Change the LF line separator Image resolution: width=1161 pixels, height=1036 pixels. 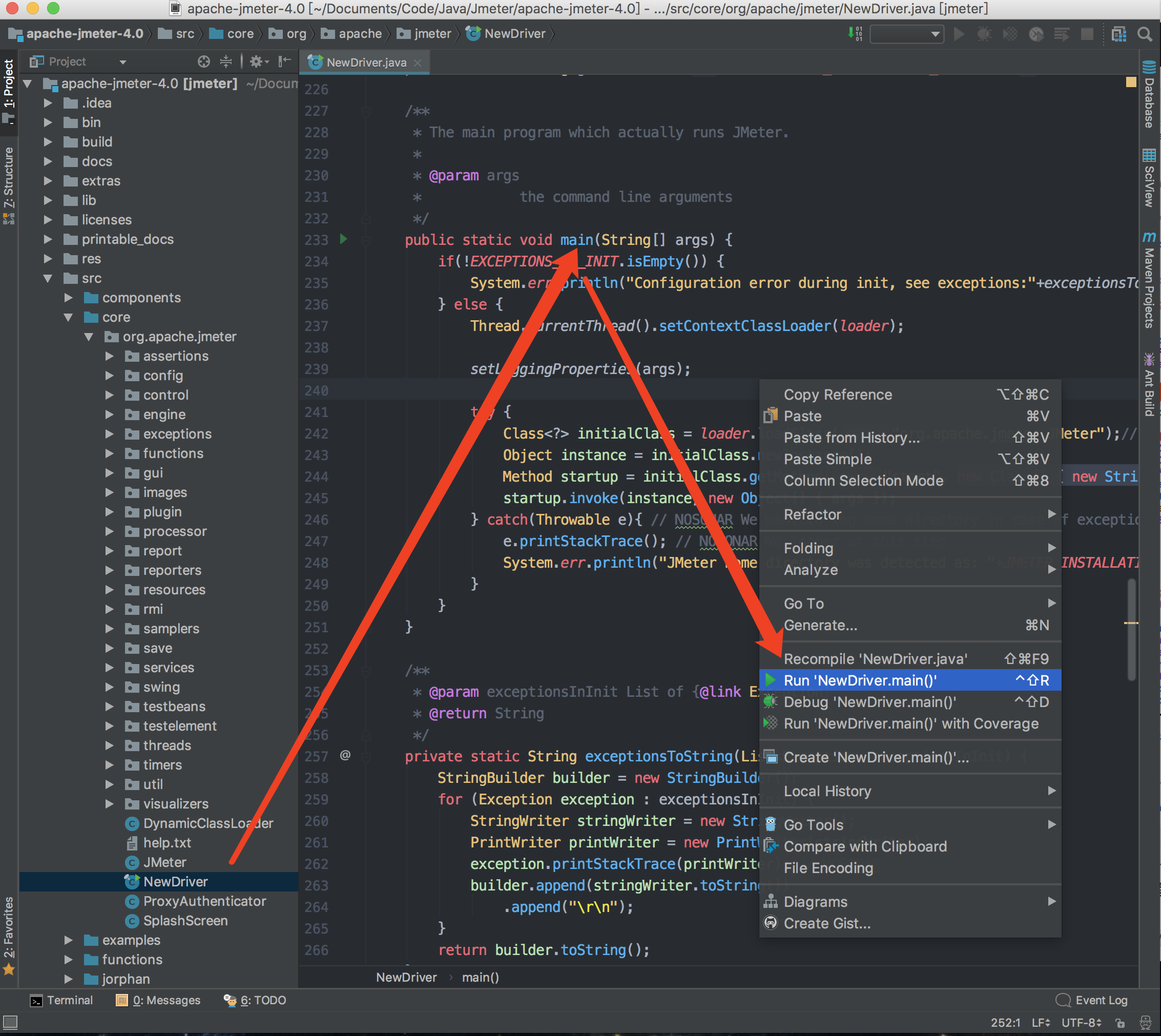click(x=1041, y=1023)
